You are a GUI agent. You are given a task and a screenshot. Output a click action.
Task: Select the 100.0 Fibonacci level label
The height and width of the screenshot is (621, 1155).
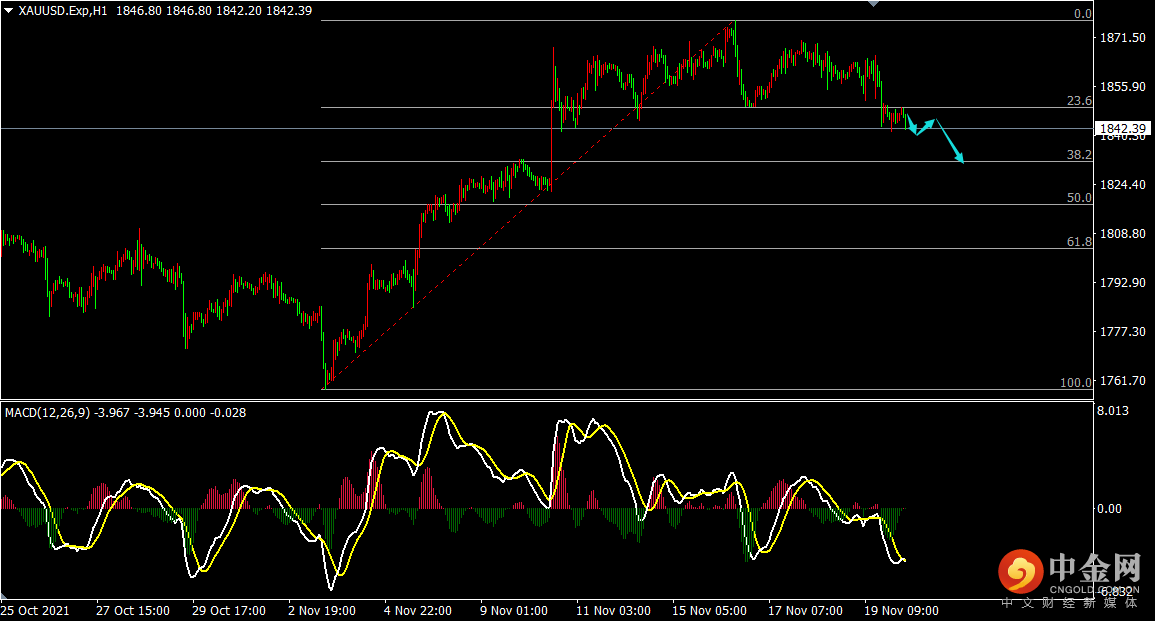(x=1076, y=383)
